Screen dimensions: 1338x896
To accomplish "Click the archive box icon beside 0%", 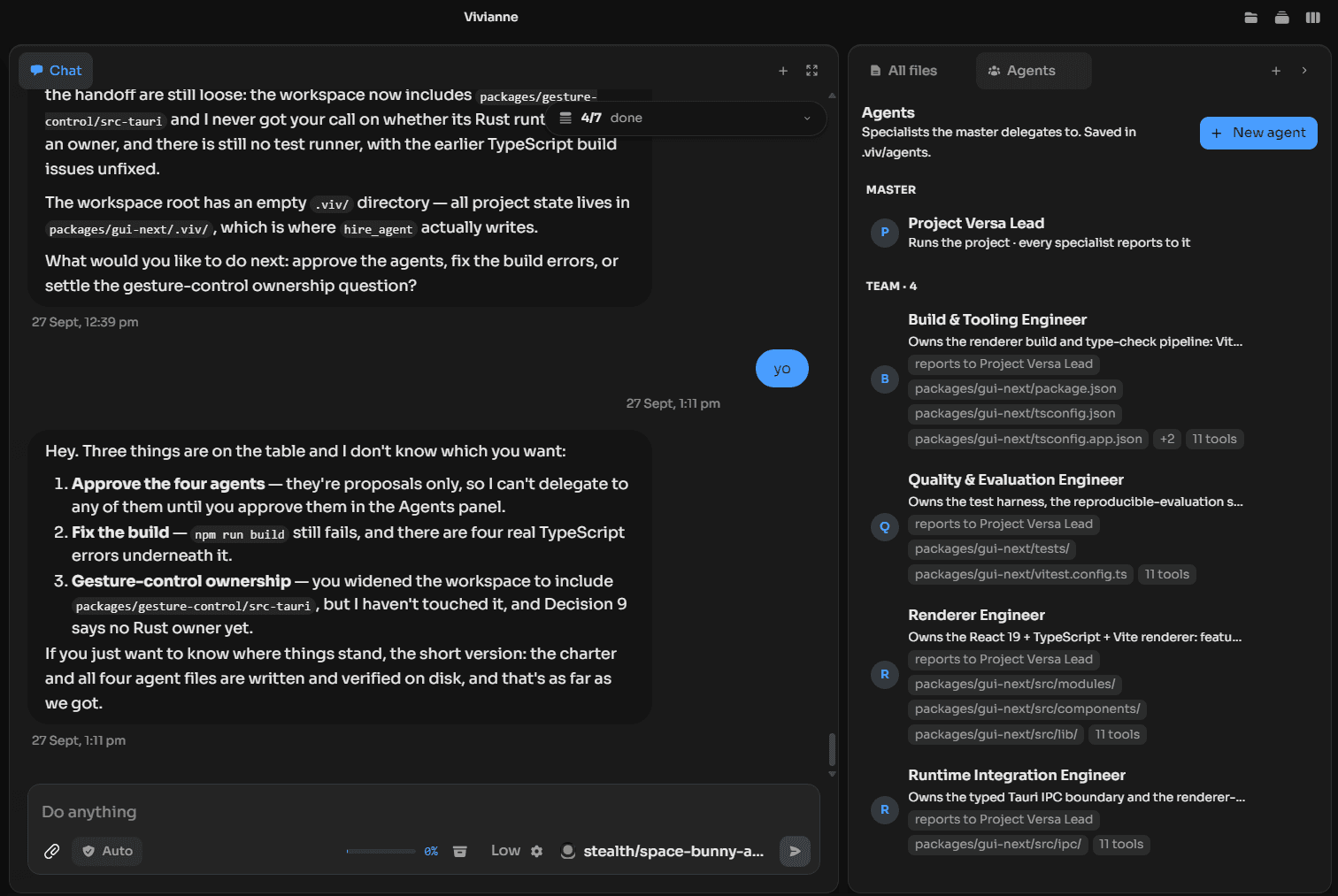I will coord(460,851).
